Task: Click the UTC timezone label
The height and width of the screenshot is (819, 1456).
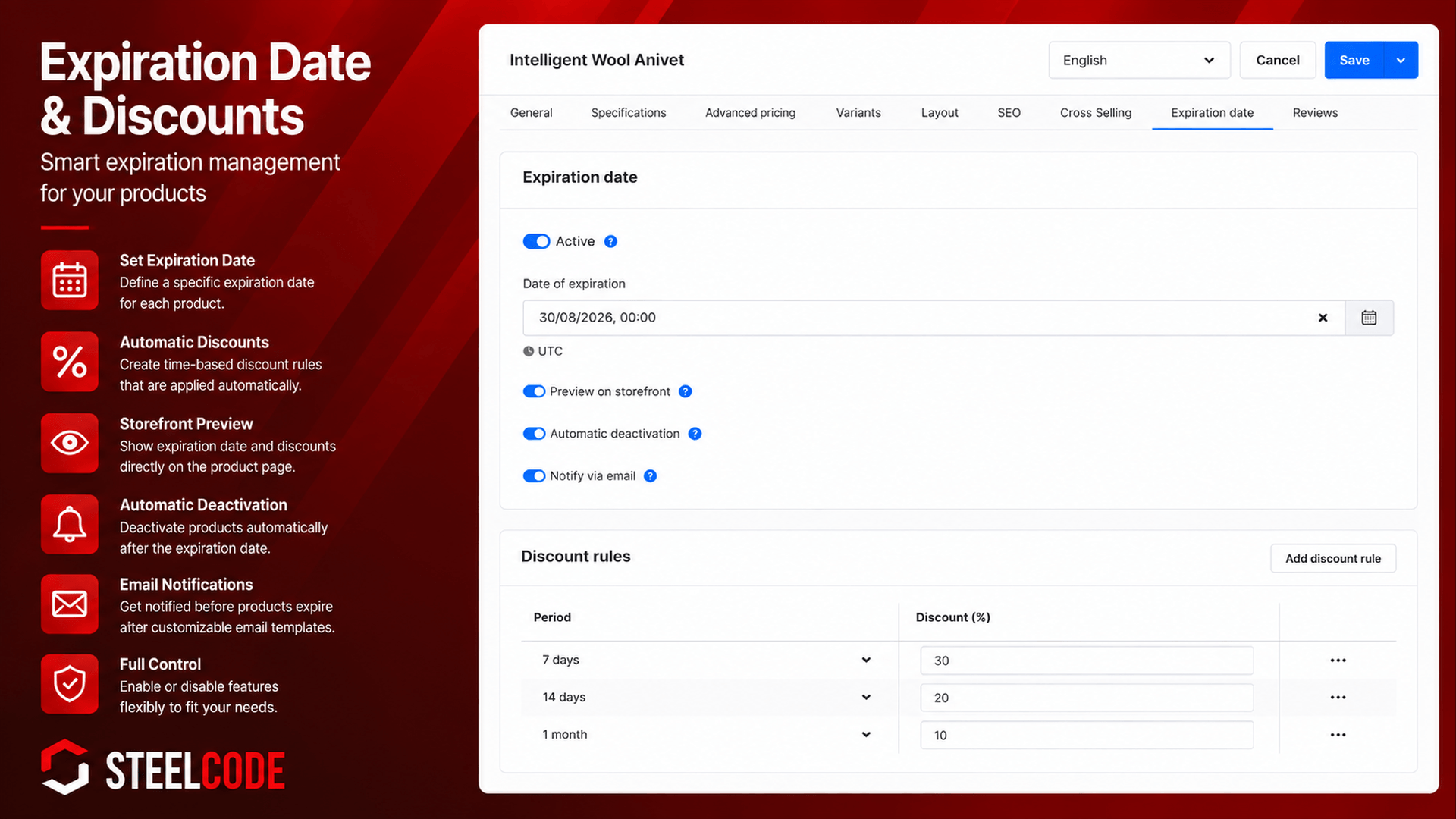Action: [x=551, y=351]
